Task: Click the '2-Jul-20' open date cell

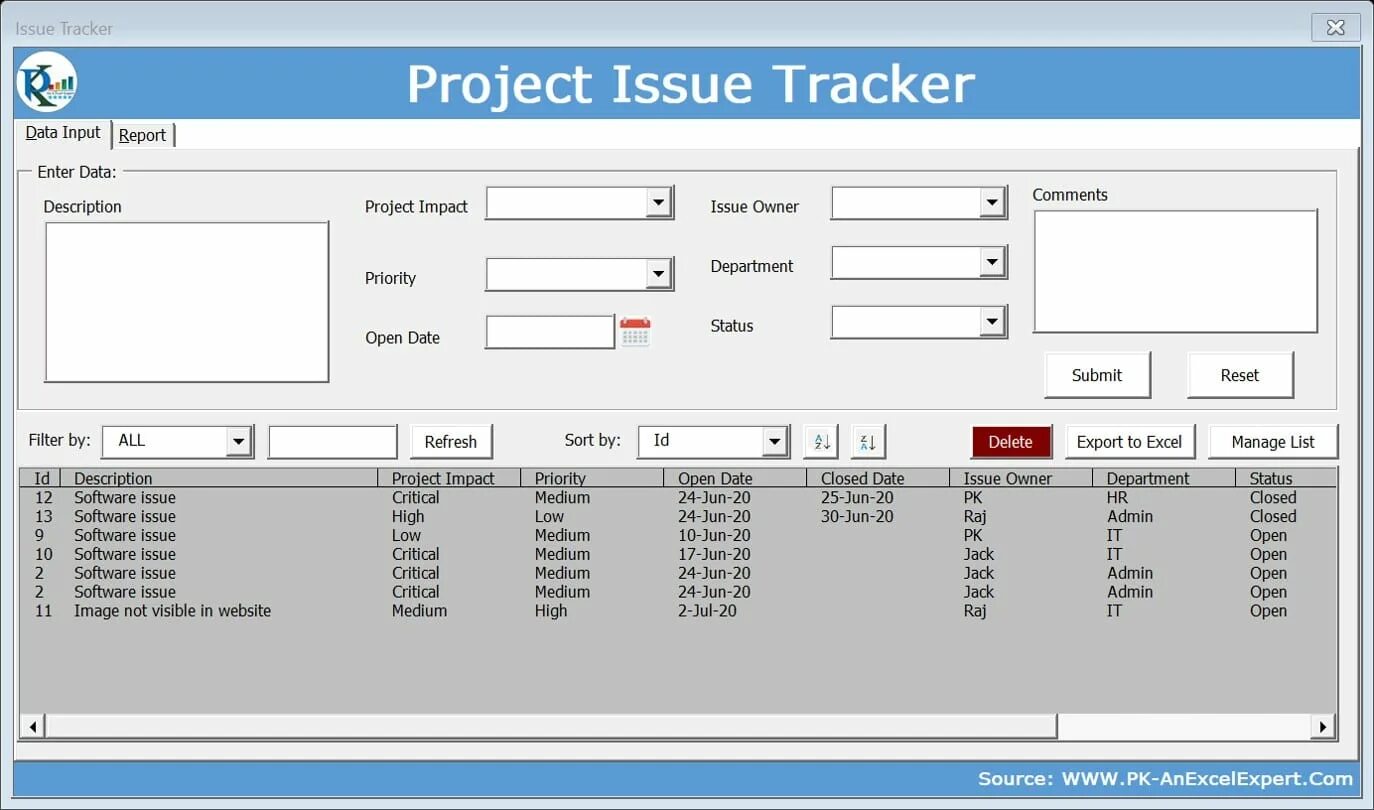Action: [707, 611]
